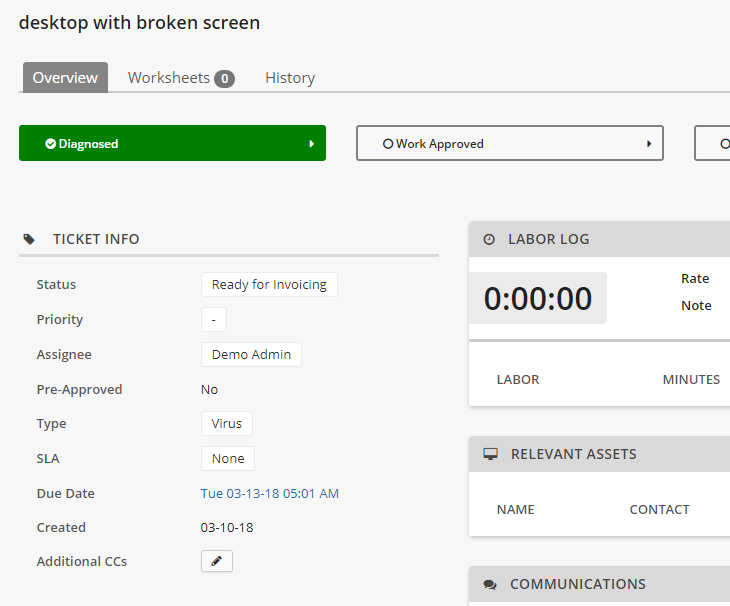Screen dimensions: 730x606
Task: Open the SLA dropdown showing None
Action: (228, 458)
